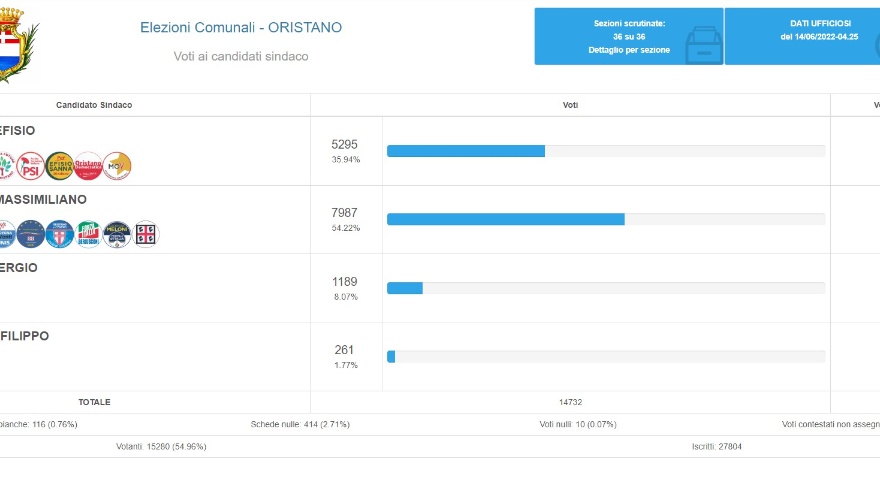Screen dimensions: 880x480
Task: Click the four moors Sardinian flag logo
Action: (x=146, y=234)
